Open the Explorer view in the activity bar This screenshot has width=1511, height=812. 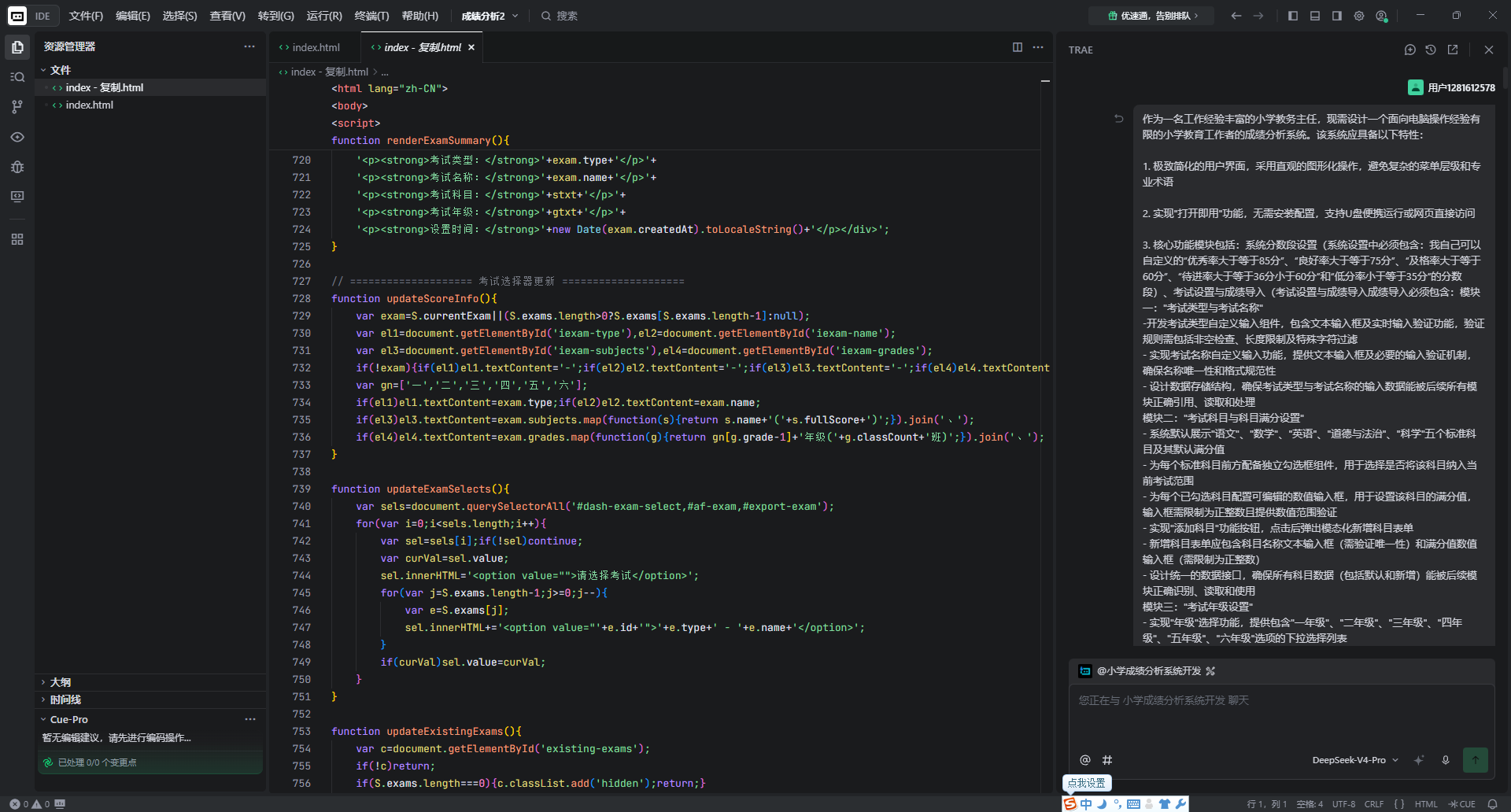17,47
